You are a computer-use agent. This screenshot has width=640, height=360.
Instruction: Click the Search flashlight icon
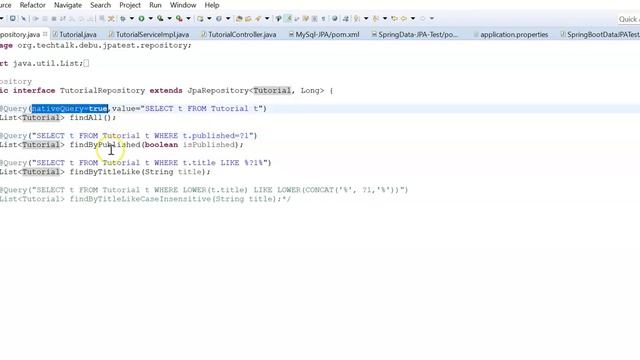258,18
